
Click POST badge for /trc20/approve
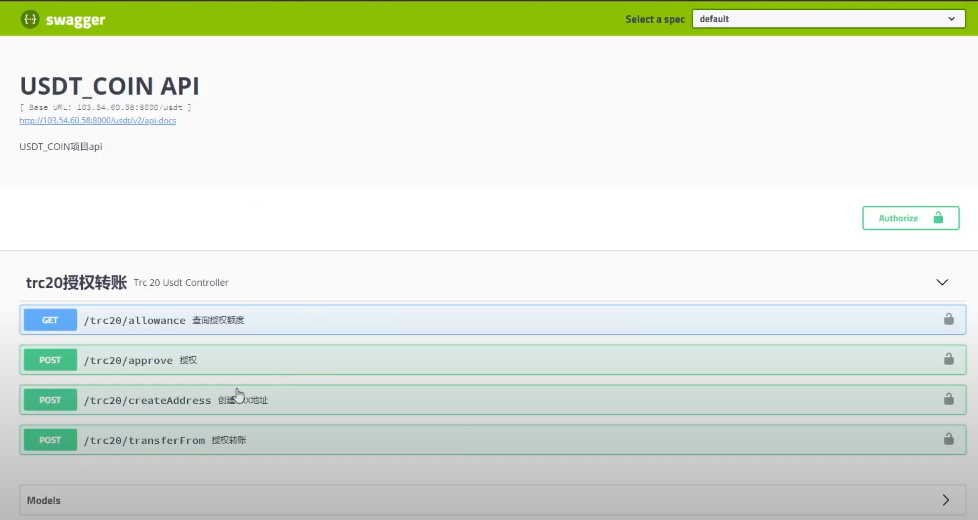point(50,360)
